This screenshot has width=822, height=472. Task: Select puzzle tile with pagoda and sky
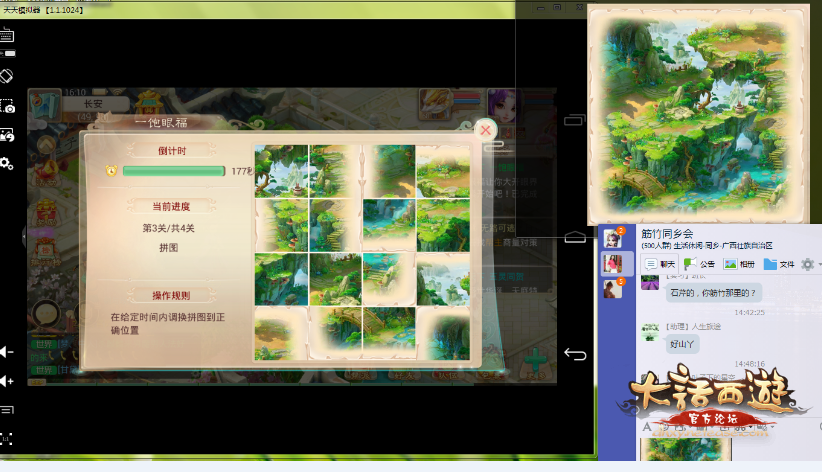pos(282,171)
